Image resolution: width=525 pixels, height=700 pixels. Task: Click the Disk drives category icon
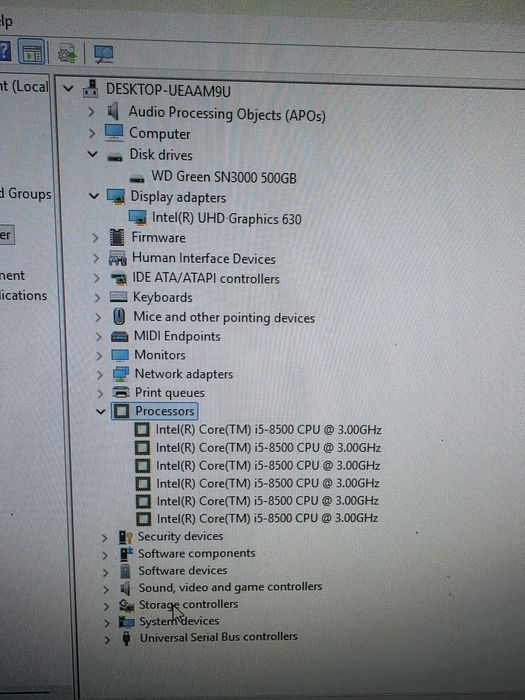click(115, 156)
